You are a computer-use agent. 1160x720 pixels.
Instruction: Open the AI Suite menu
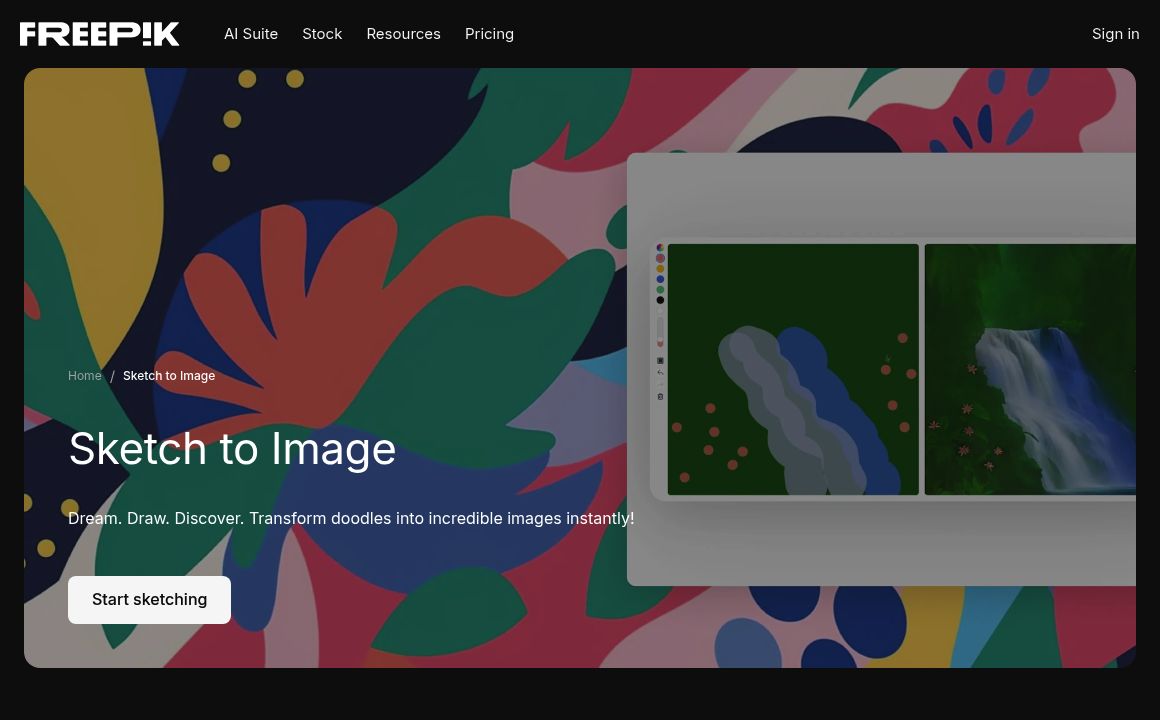pyautogui.click(x=251, y=34)
